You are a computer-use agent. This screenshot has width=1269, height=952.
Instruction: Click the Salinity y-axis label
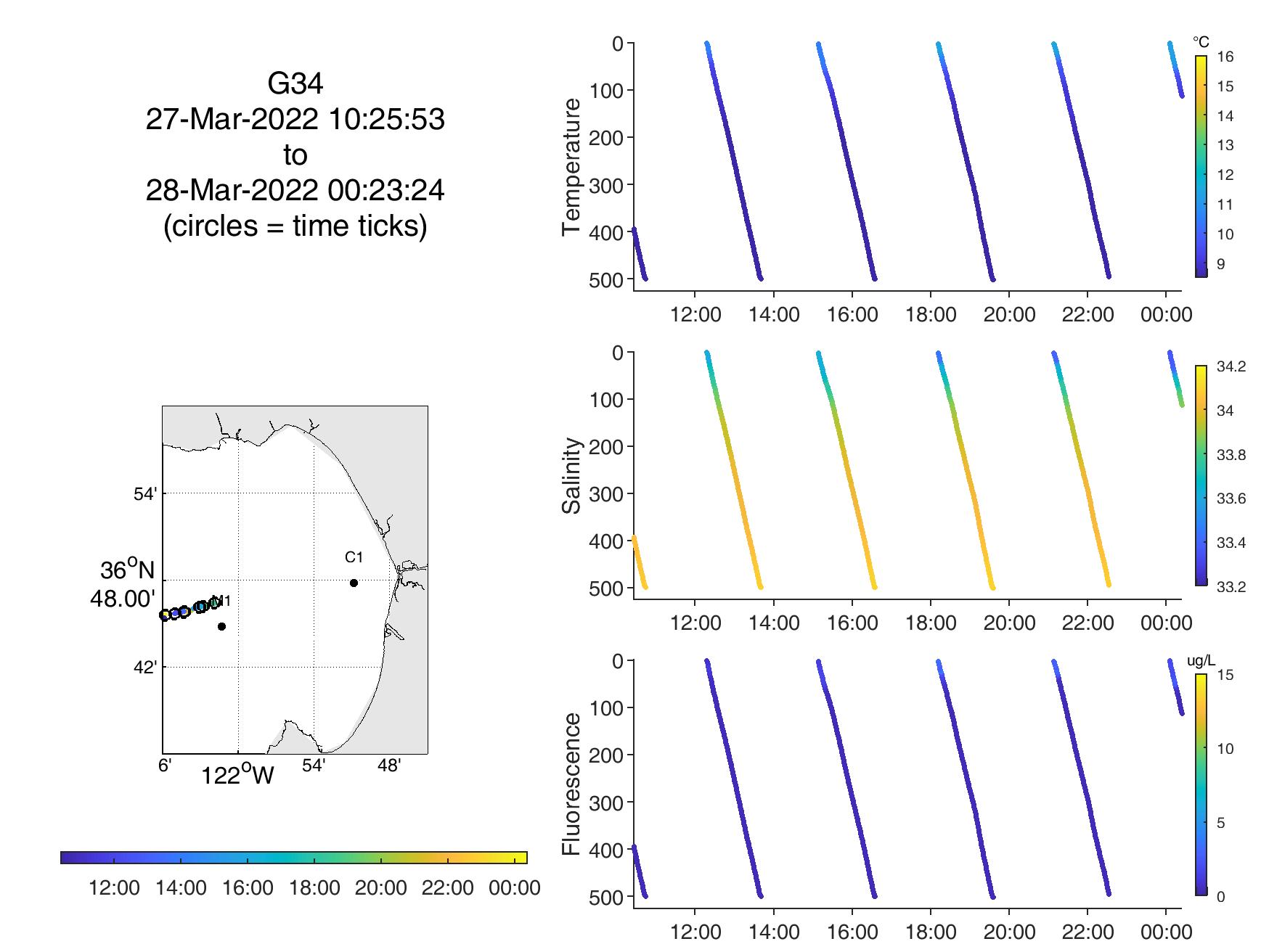572,475
